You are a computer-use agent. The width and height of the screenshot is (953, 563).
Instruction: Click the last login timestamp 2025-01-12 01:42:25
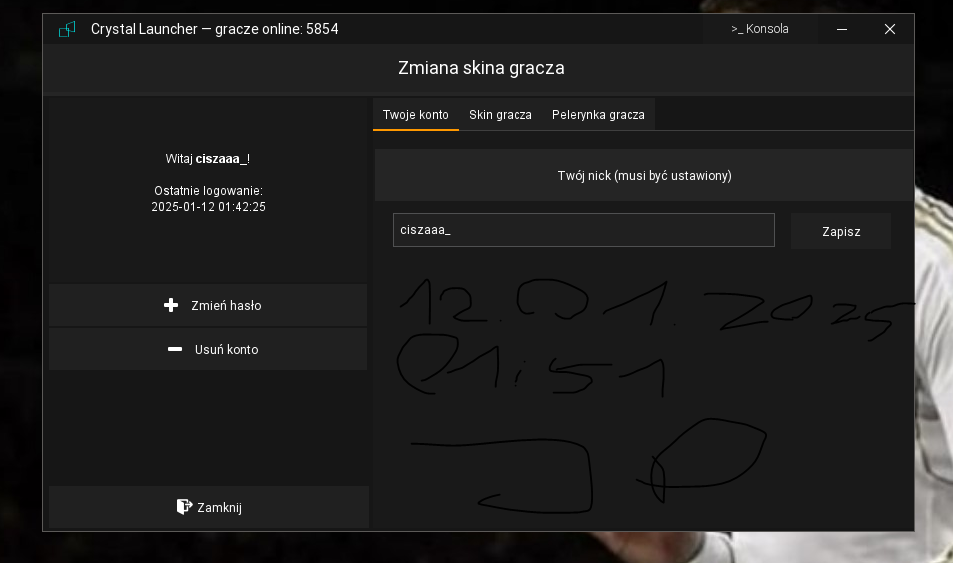tap(208, 207)
